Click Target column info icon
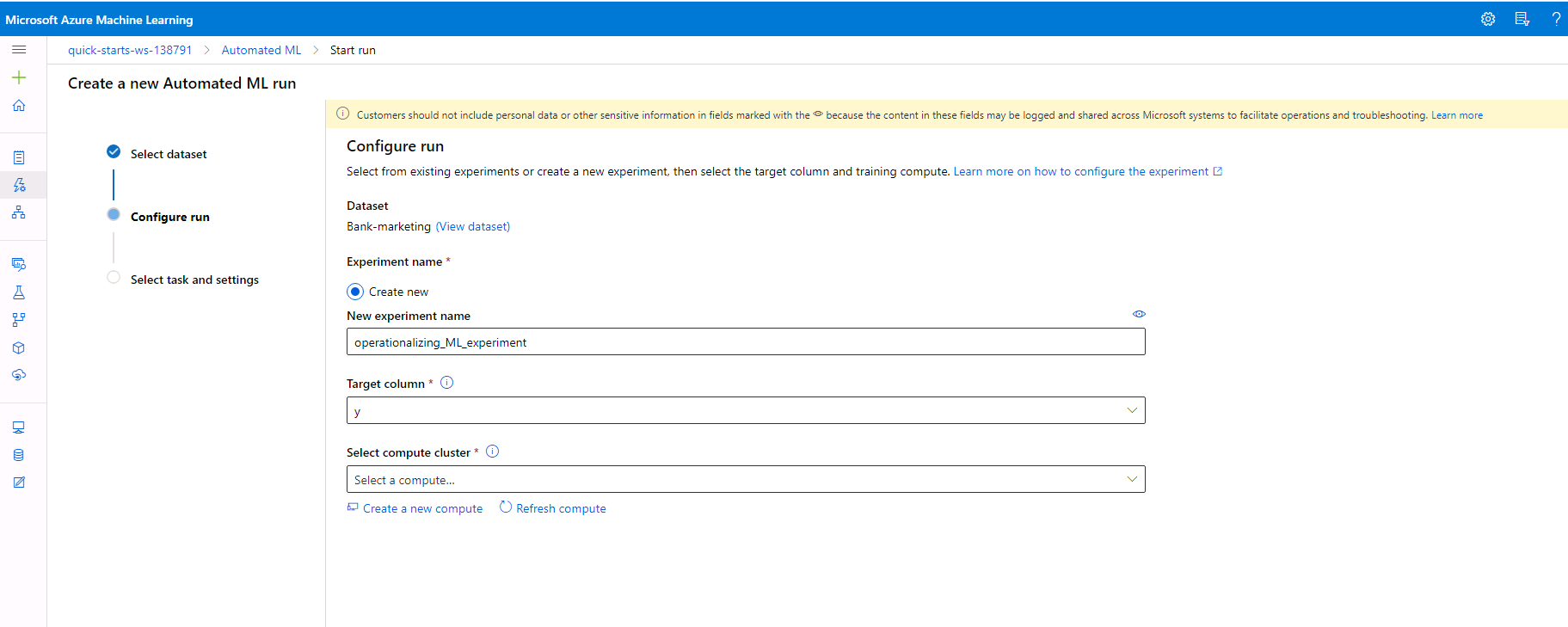This screenshot has height=627, width=1568. pyautogui.click(x=446, y=383)
